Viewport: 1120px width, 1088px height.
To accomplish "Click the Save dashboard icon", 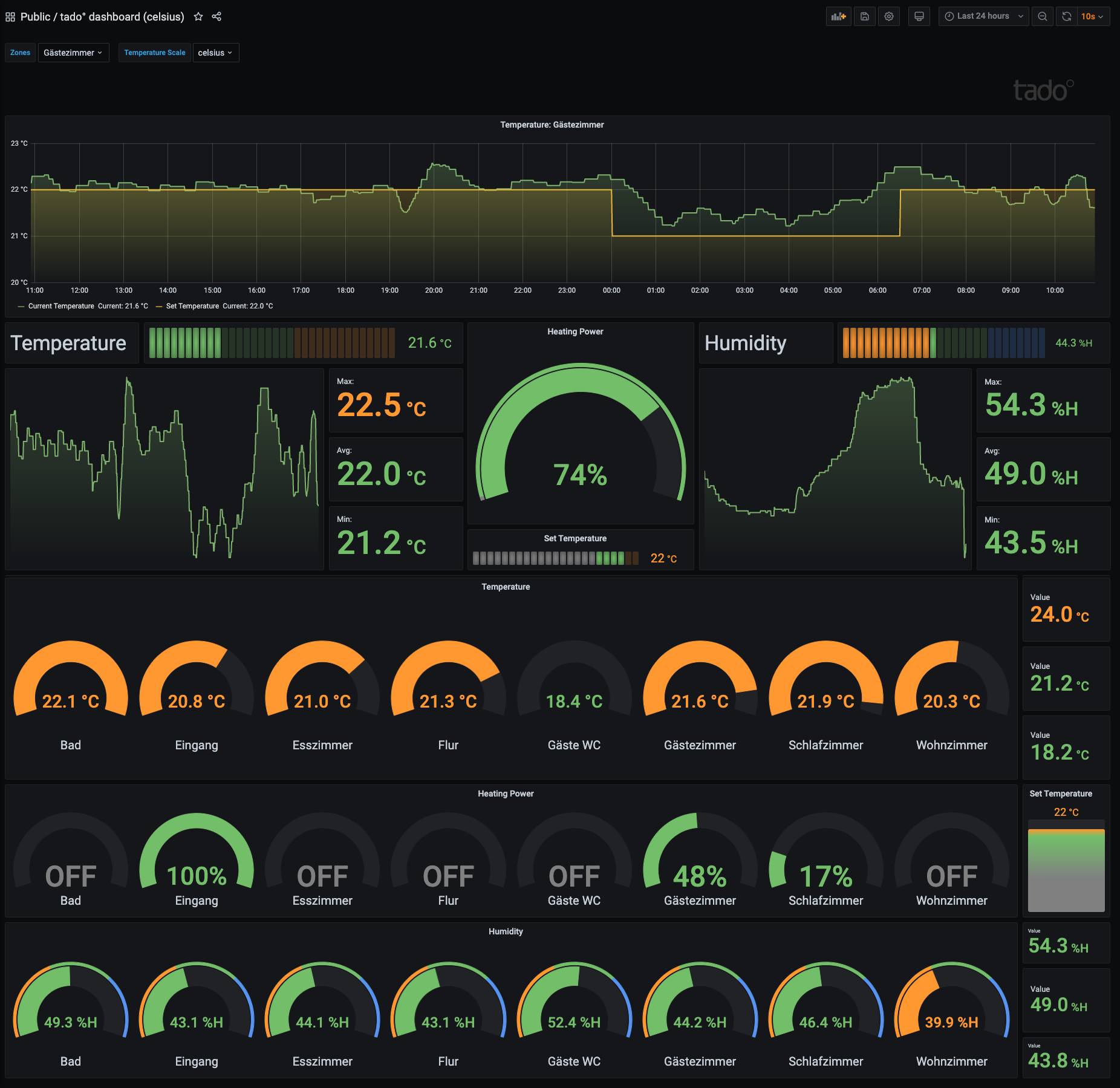I will (864, 16).
